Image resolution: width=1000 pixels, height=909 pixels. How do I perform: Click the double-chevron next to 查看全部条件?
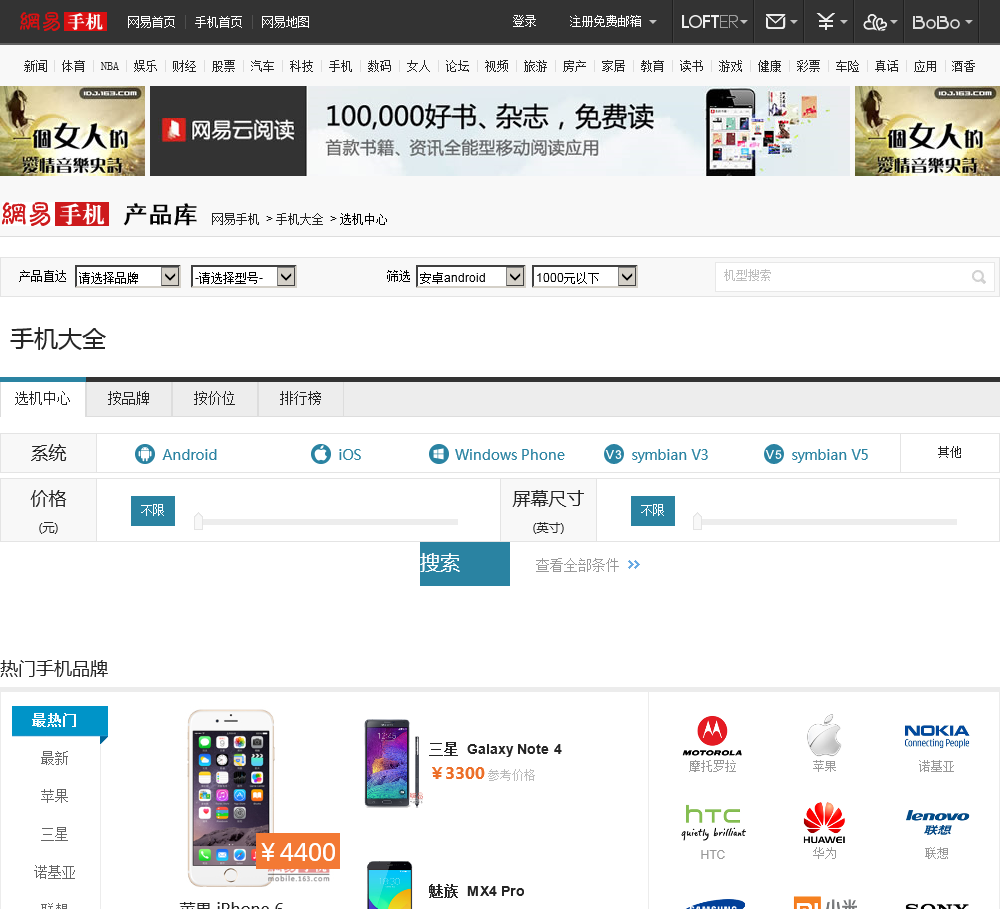[x=633, y=565]
